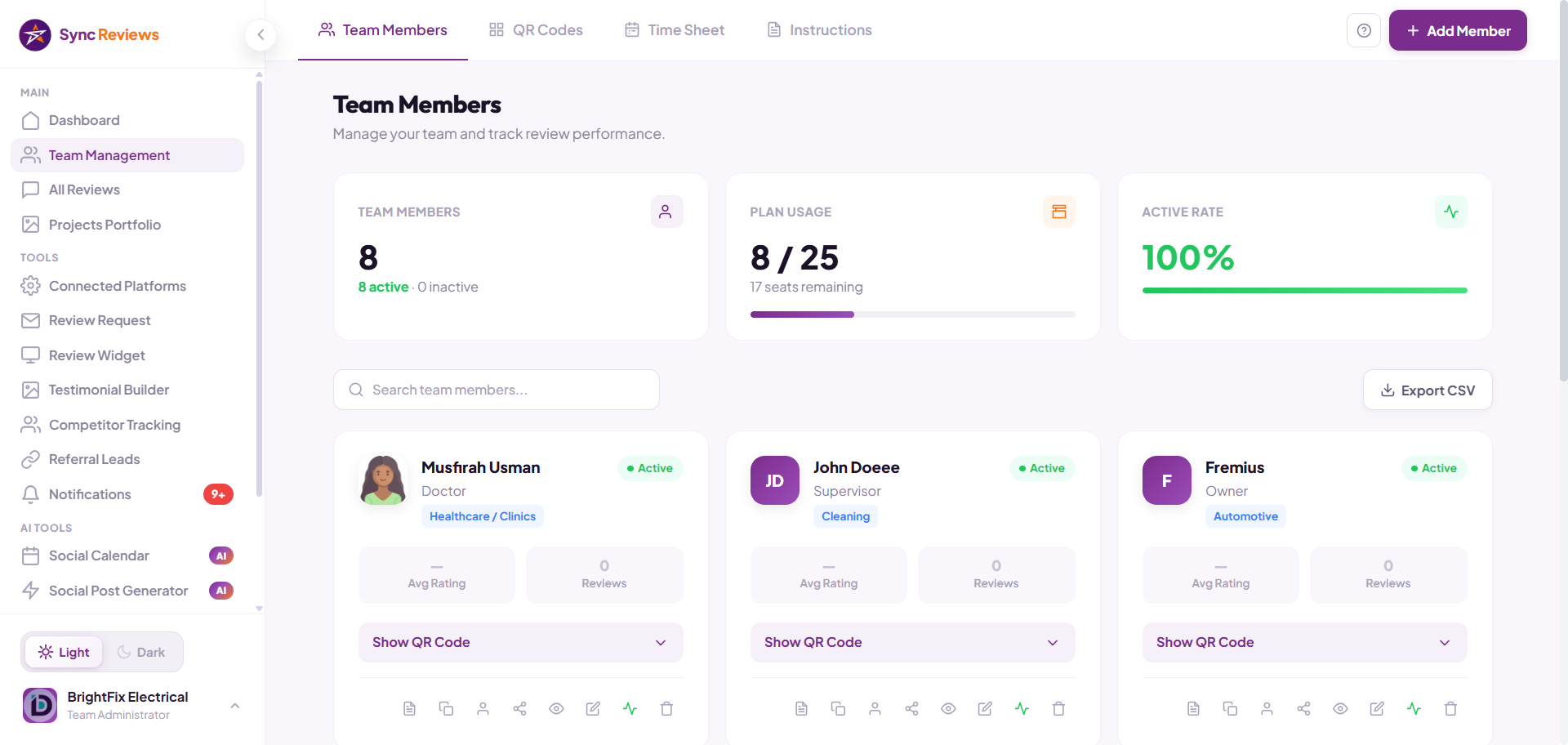Expand BrightFix Electrical account menu chevron
This screenshot has height=745, width=1568.
tap(235, 706)
